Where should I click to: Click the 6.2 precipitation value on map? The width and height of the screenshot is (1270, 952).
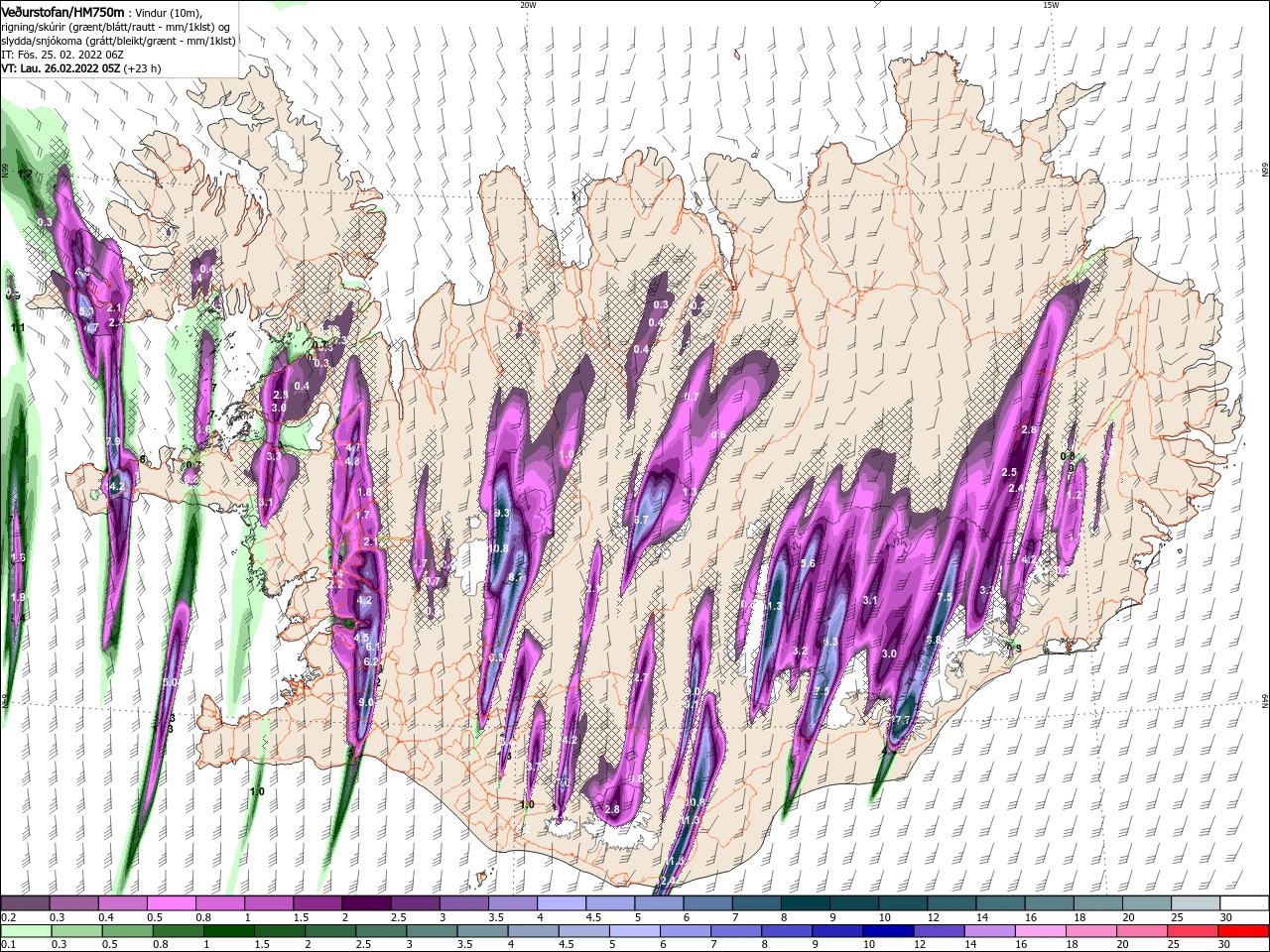coord(371,661)
